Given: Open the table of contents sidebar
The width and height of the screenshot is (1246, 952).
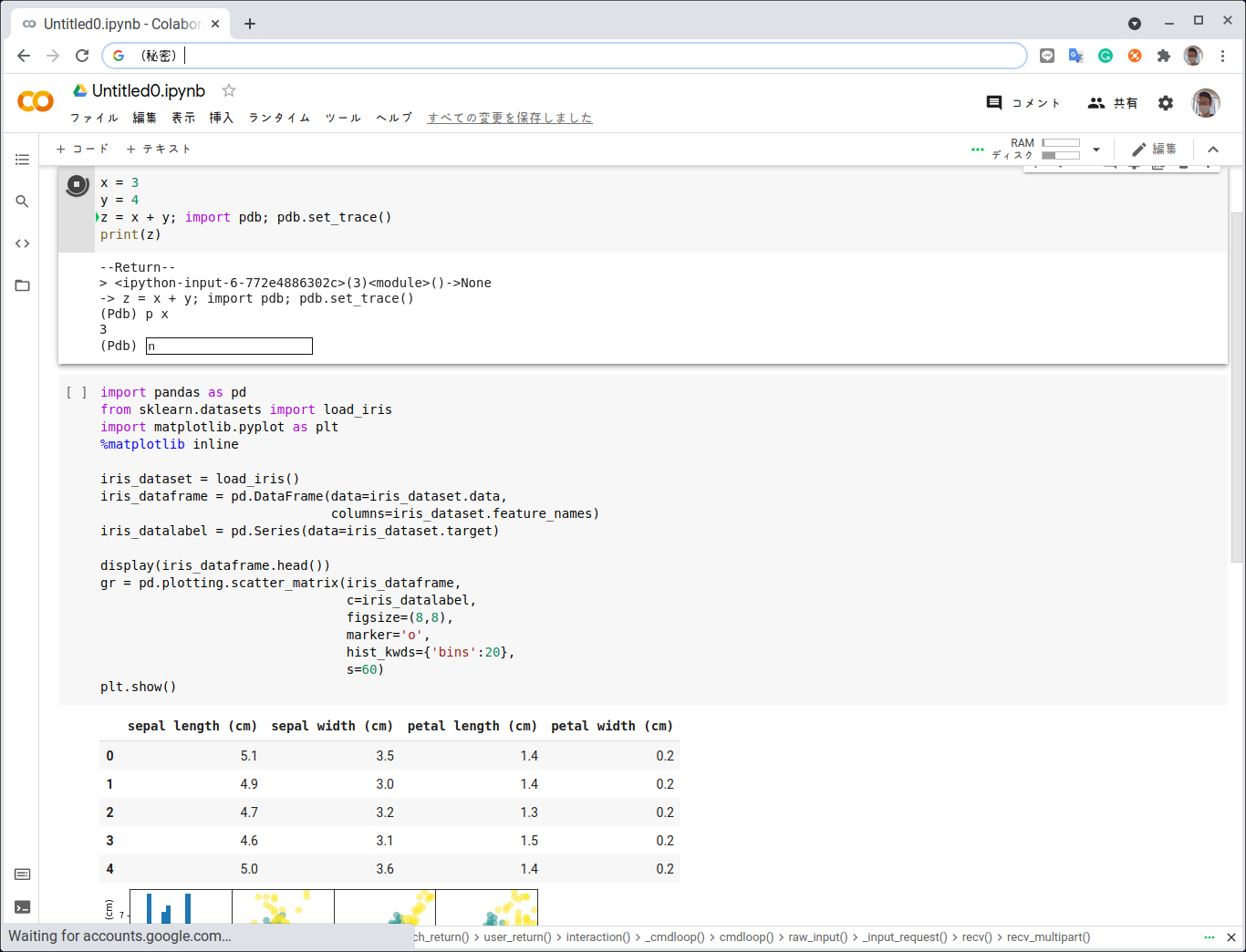Looking at the screenshot, I should click(22, 160).
